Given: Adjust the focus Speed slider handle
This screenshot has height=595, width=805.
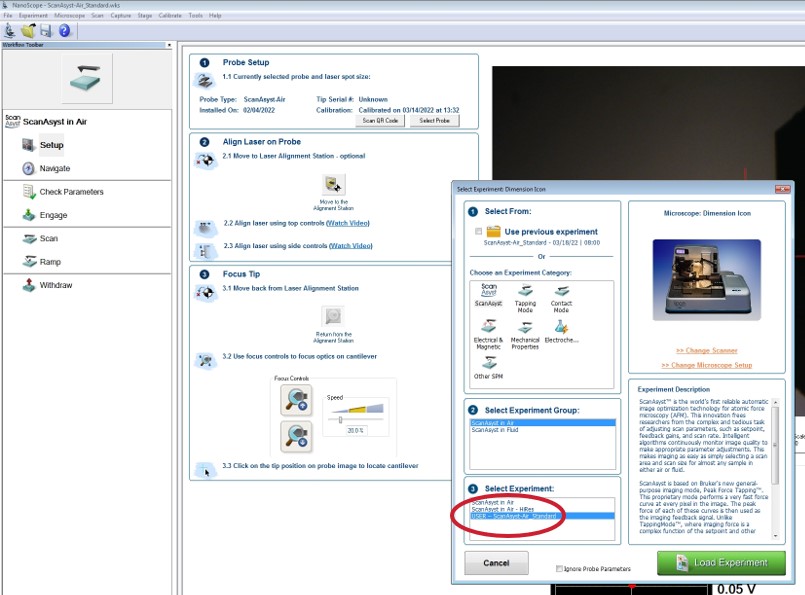Looking at the screenshot, I should [x=340, y=420].
